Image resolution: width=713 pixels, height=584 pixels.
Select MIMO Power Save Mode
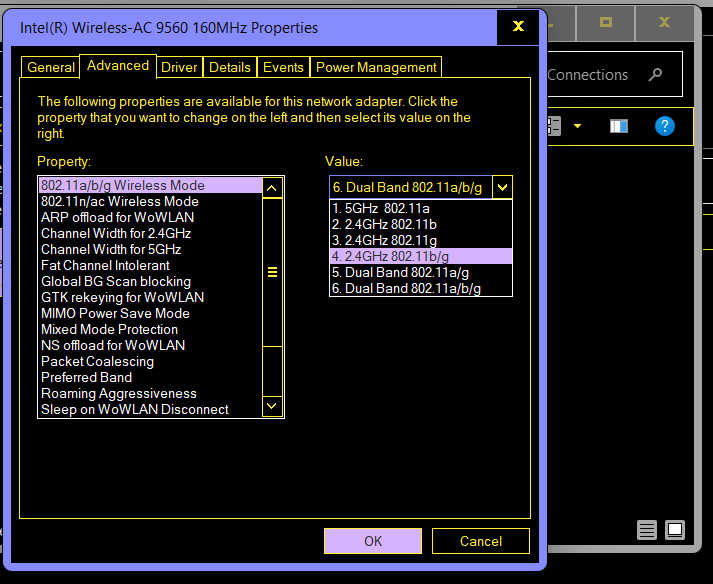[150, 313]
